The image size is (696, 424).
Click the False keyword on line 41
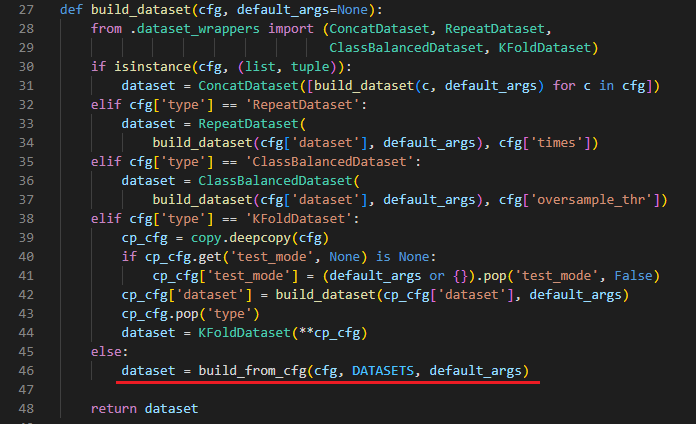(633, 276)
